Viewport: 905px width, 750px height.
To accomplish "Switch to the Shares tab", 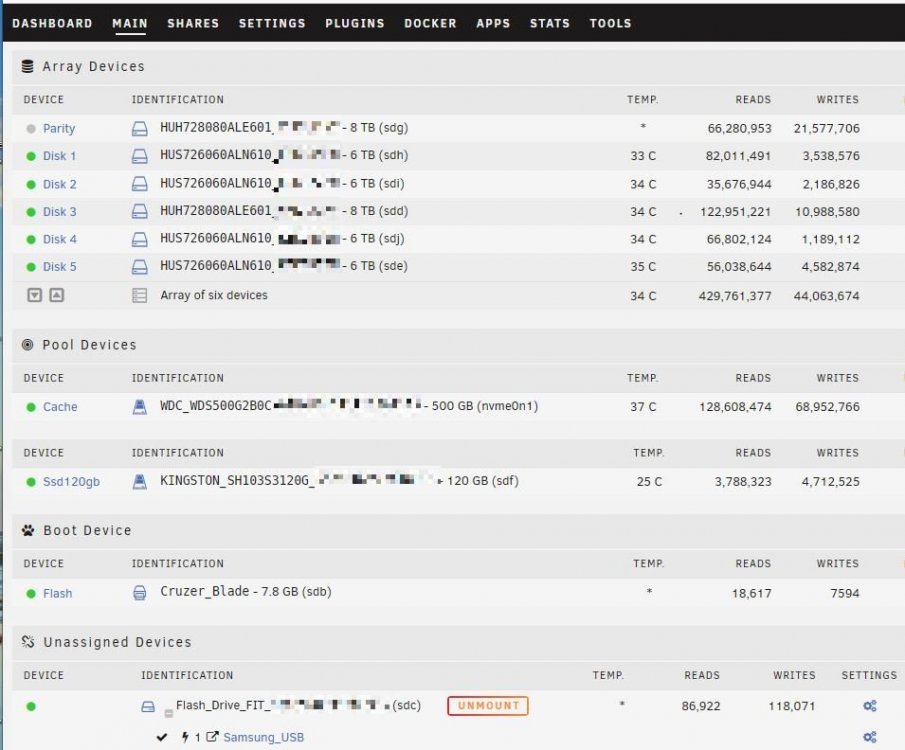I will click(x=193, y=24).
